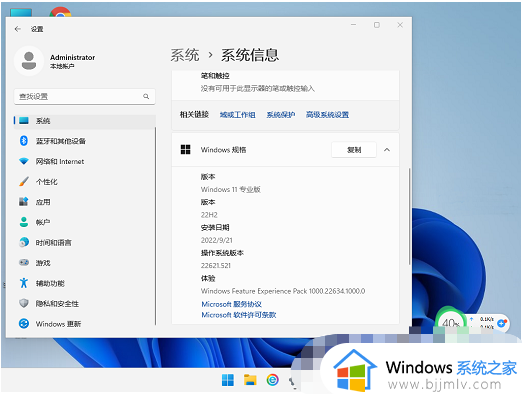The image size is (522, 398).
Task: Select the 系统 sidebar item
Action: coord(85,121)
